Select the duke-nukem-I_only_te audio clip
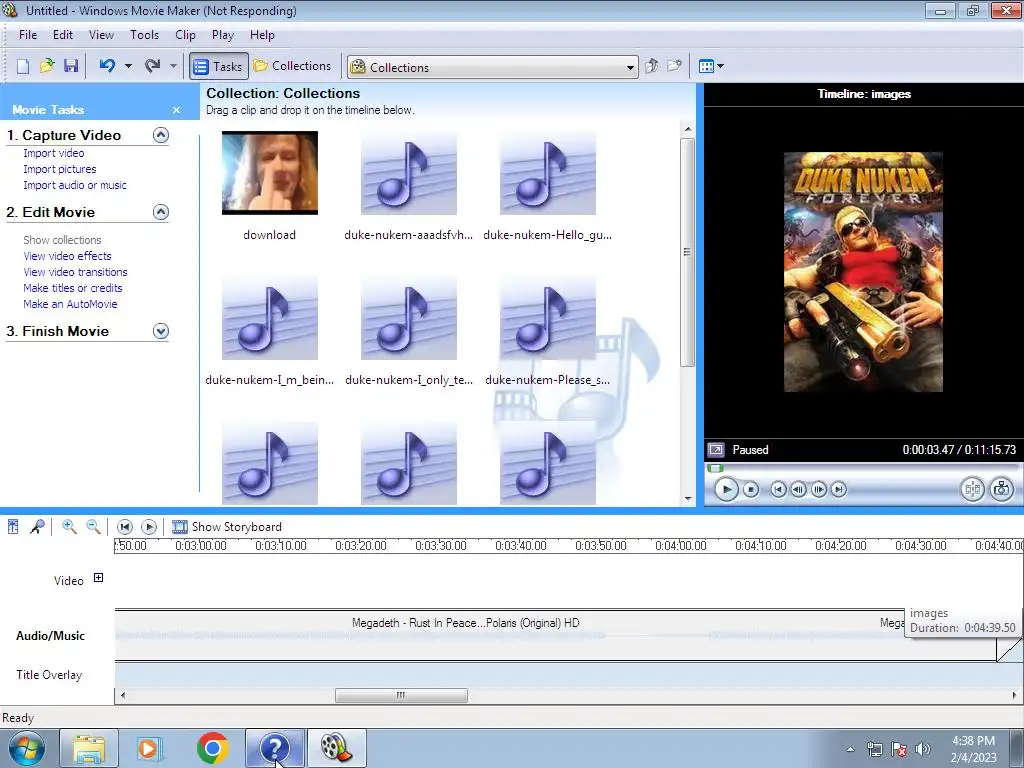Viewport: 1024px width, 768px height. tap(409, 318)
